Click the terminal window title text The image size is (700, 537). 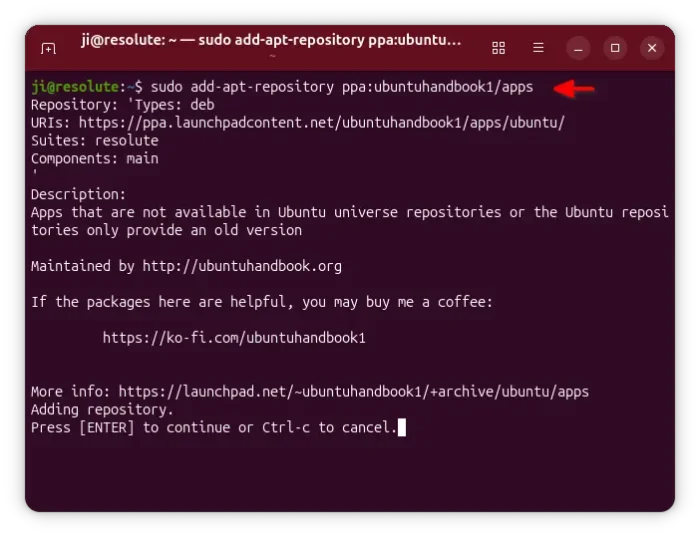(271, 40)
